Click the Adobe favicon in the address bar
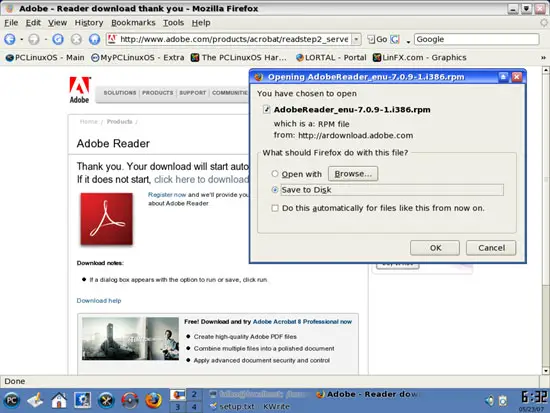Viewport: 550px width, 413px height. tap(112, 39)
